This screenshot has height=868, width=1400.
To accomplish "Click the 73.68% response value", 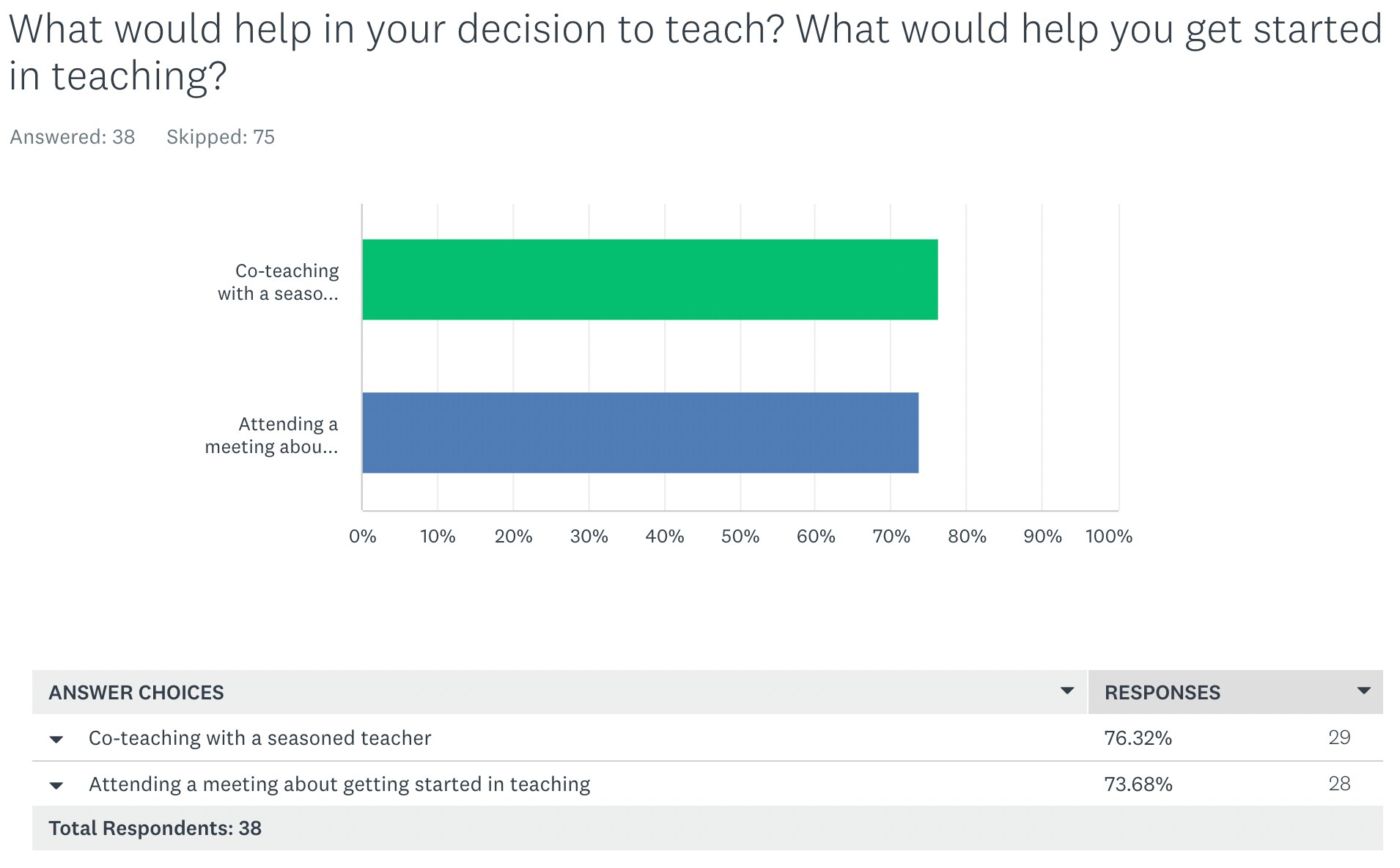I will pyautogui.click(x=1138, y=784).
